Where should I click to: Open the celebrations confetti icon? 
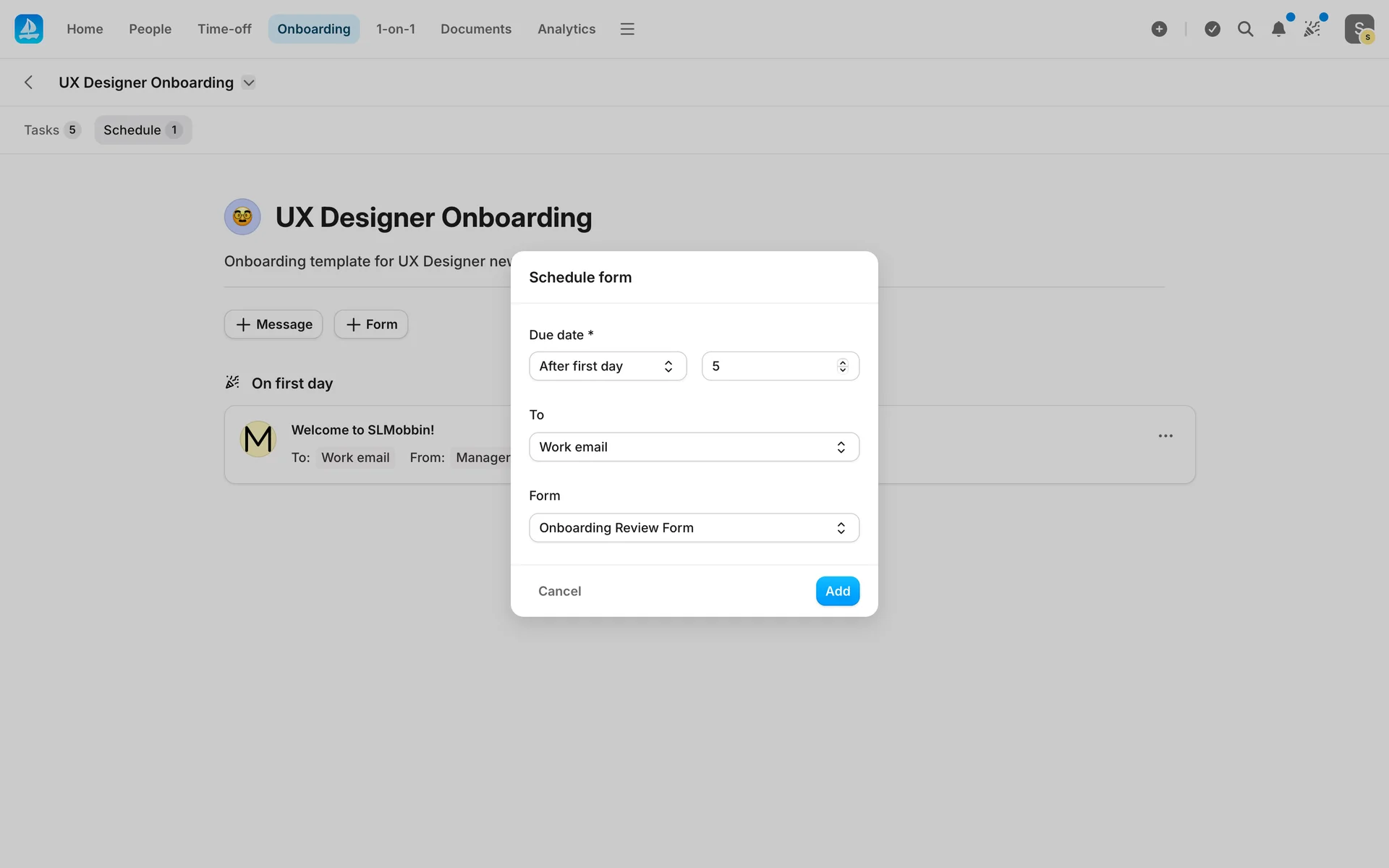coord(1312,29)
